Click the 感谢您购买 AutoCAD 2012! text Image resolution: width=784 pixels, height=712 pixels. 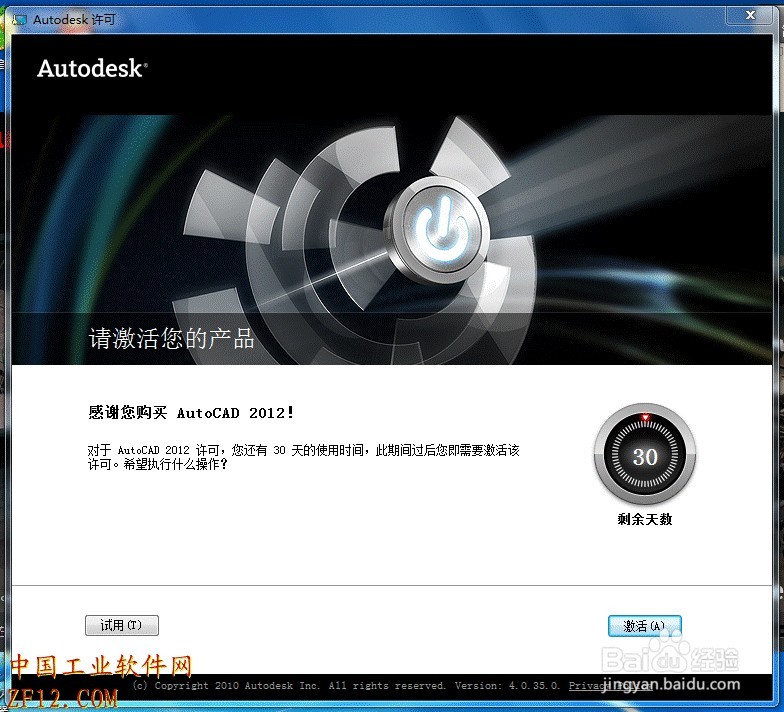click(x=191, y=412)
